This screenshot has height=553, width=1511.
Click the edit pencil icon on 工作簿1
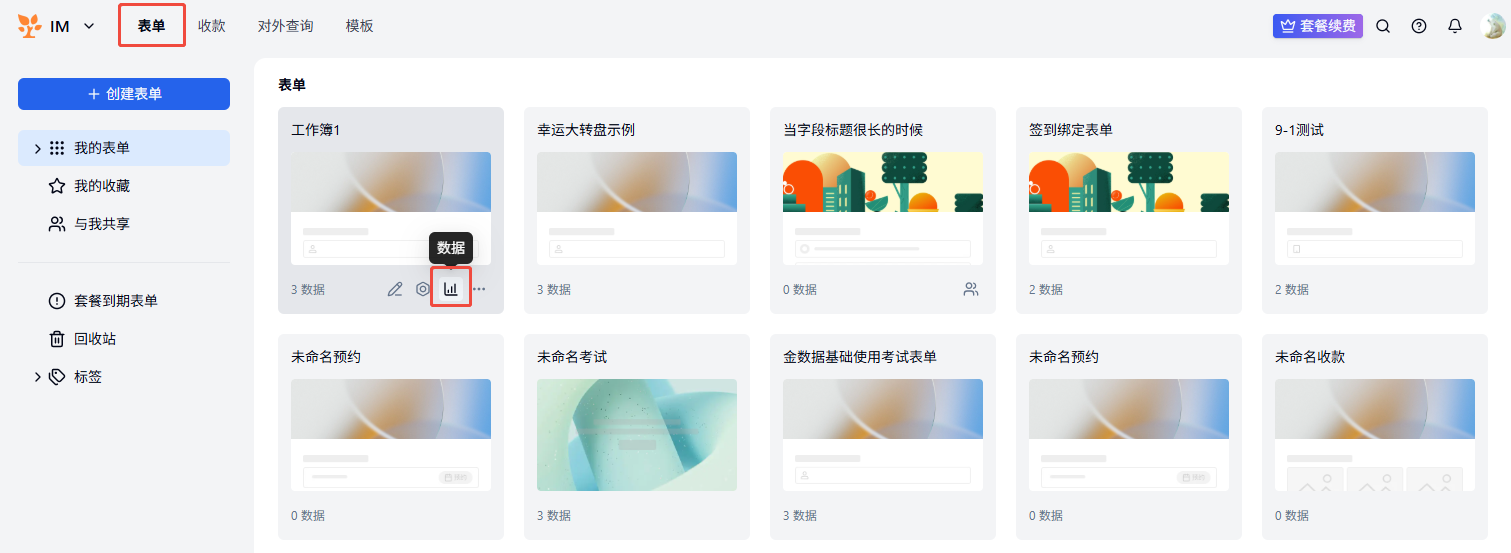(395, 289)
